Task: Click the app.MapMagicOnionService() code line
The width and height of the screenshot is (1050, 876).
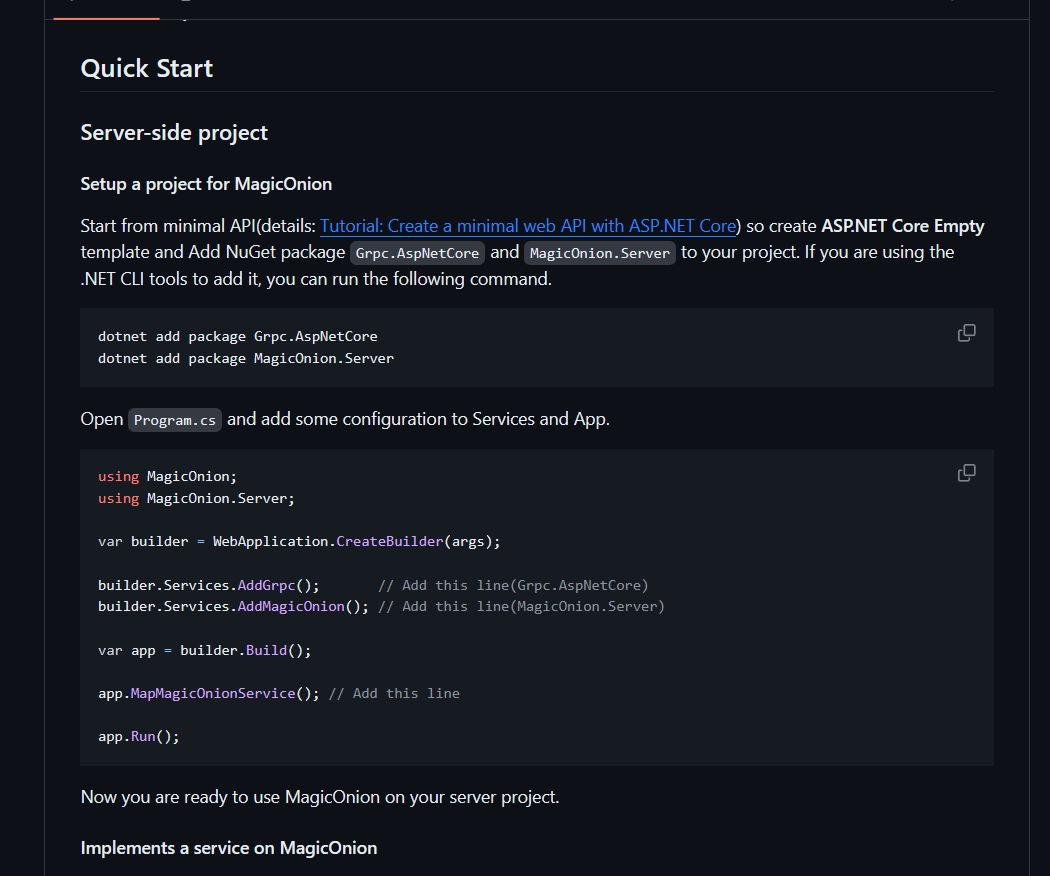Action: pyautogui.click(x=209, y=693)
